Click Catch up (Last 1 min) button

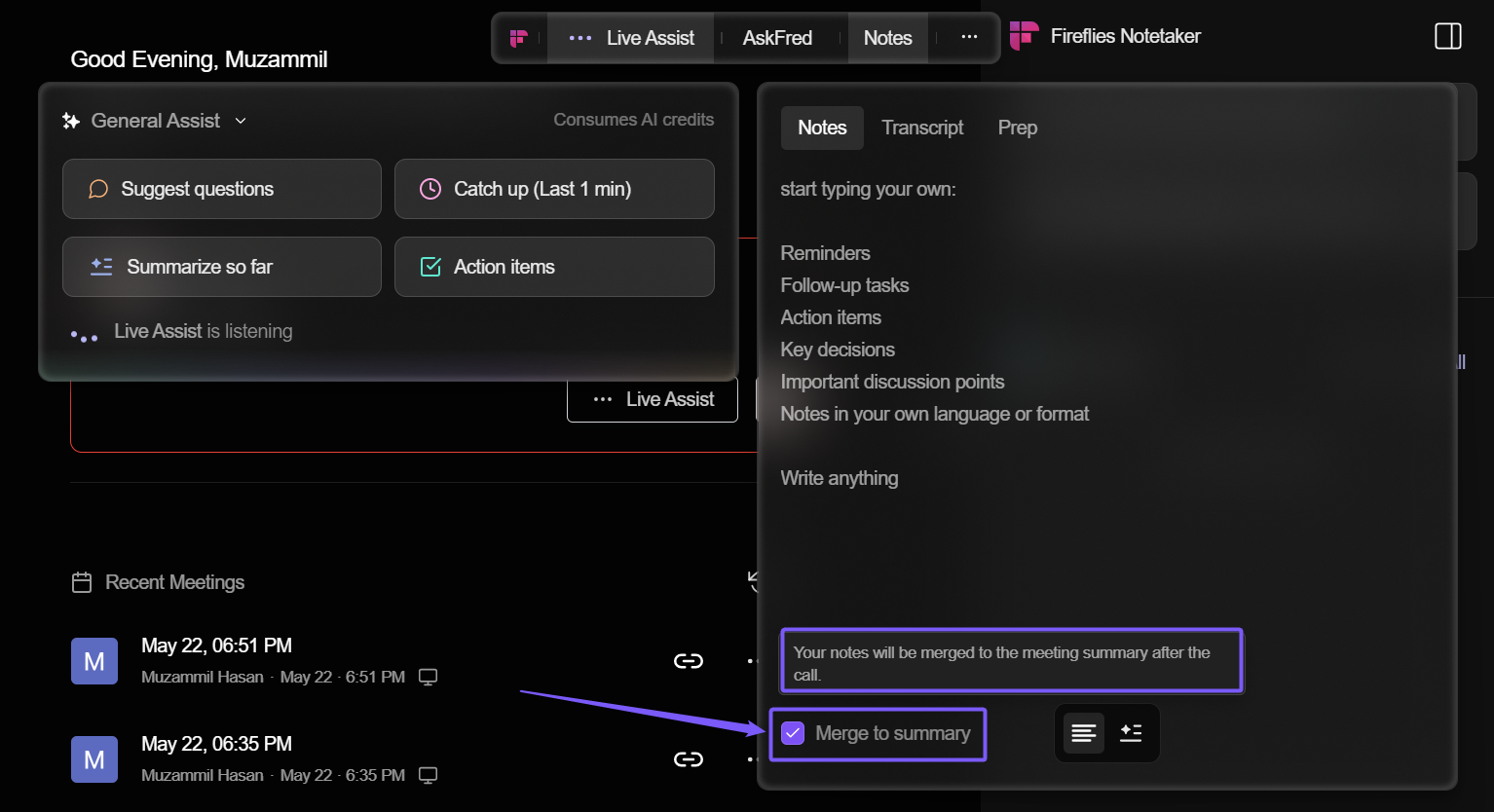click(x=554, y=189)
